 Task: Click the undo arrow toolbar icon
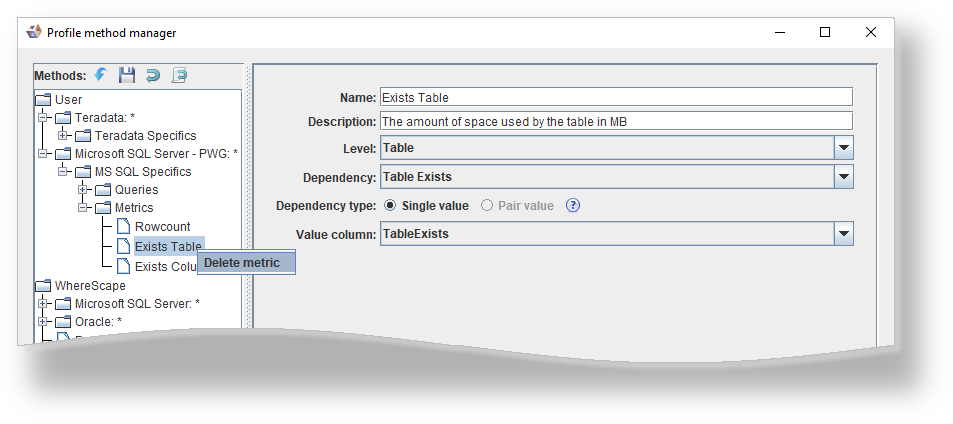pos(153,75)
